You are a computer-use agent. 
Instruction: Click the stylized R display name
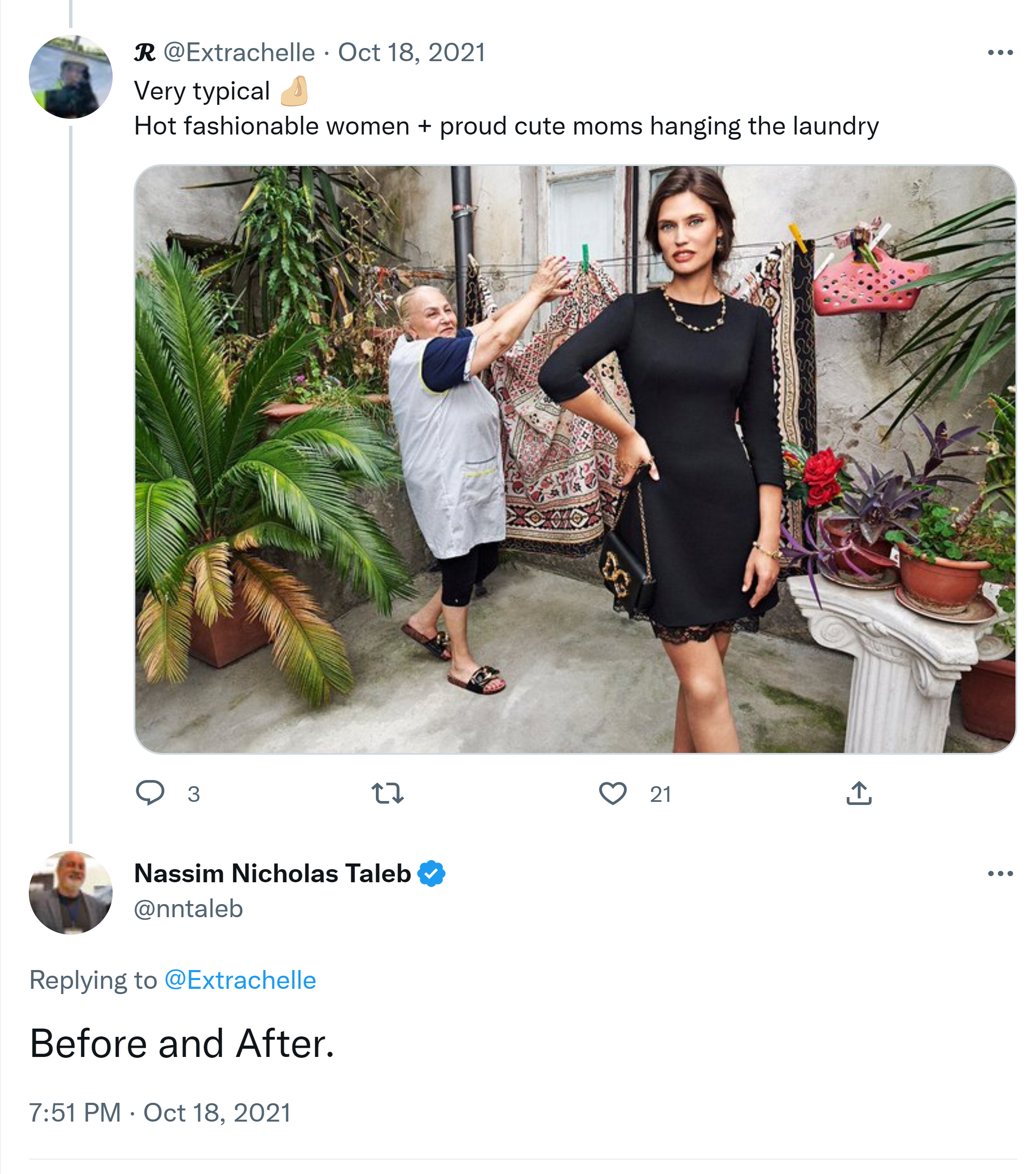(x=145, y=53)
